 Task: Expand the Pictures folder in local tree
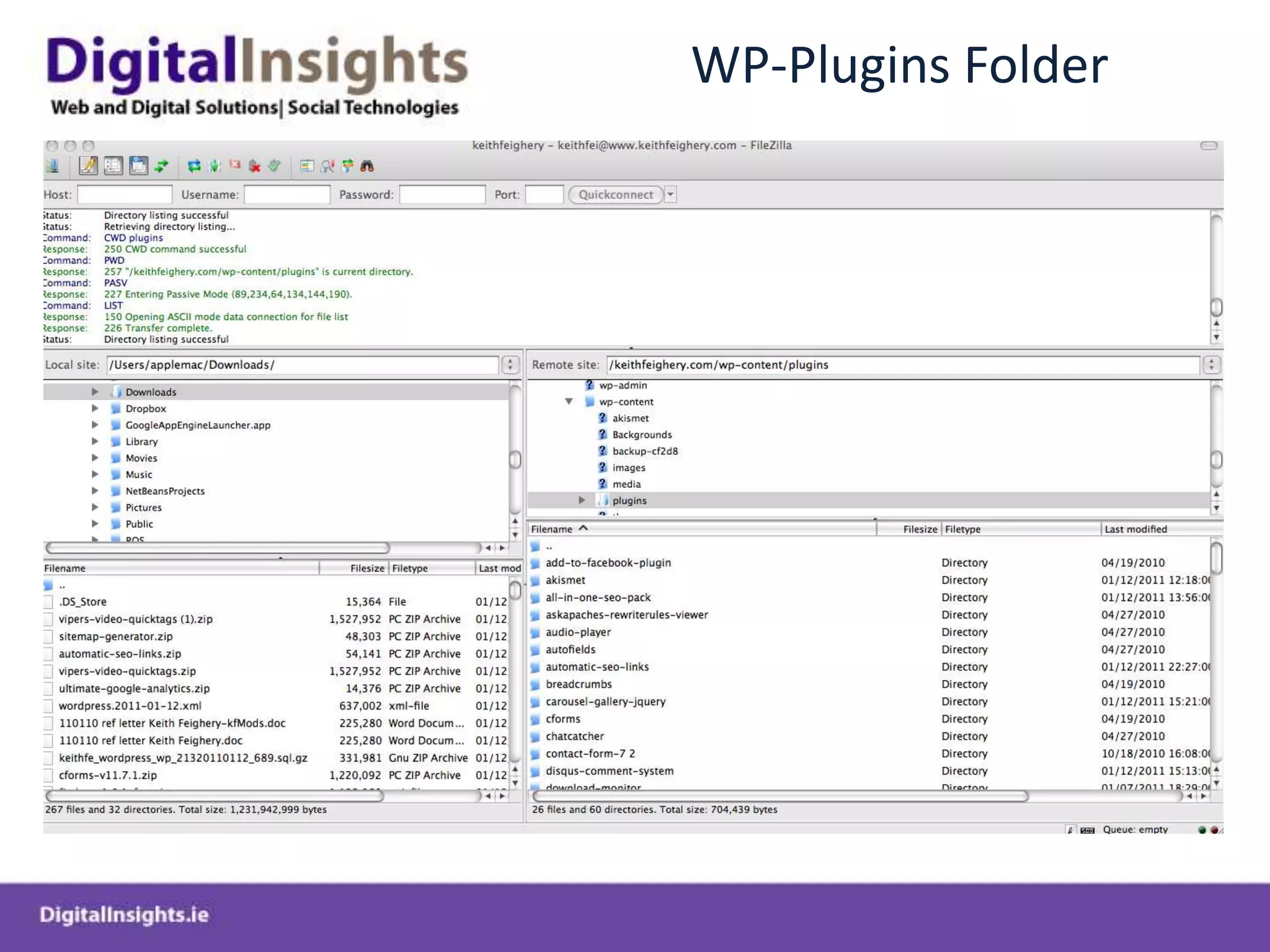pyautogui.click(x=95, y=507)
